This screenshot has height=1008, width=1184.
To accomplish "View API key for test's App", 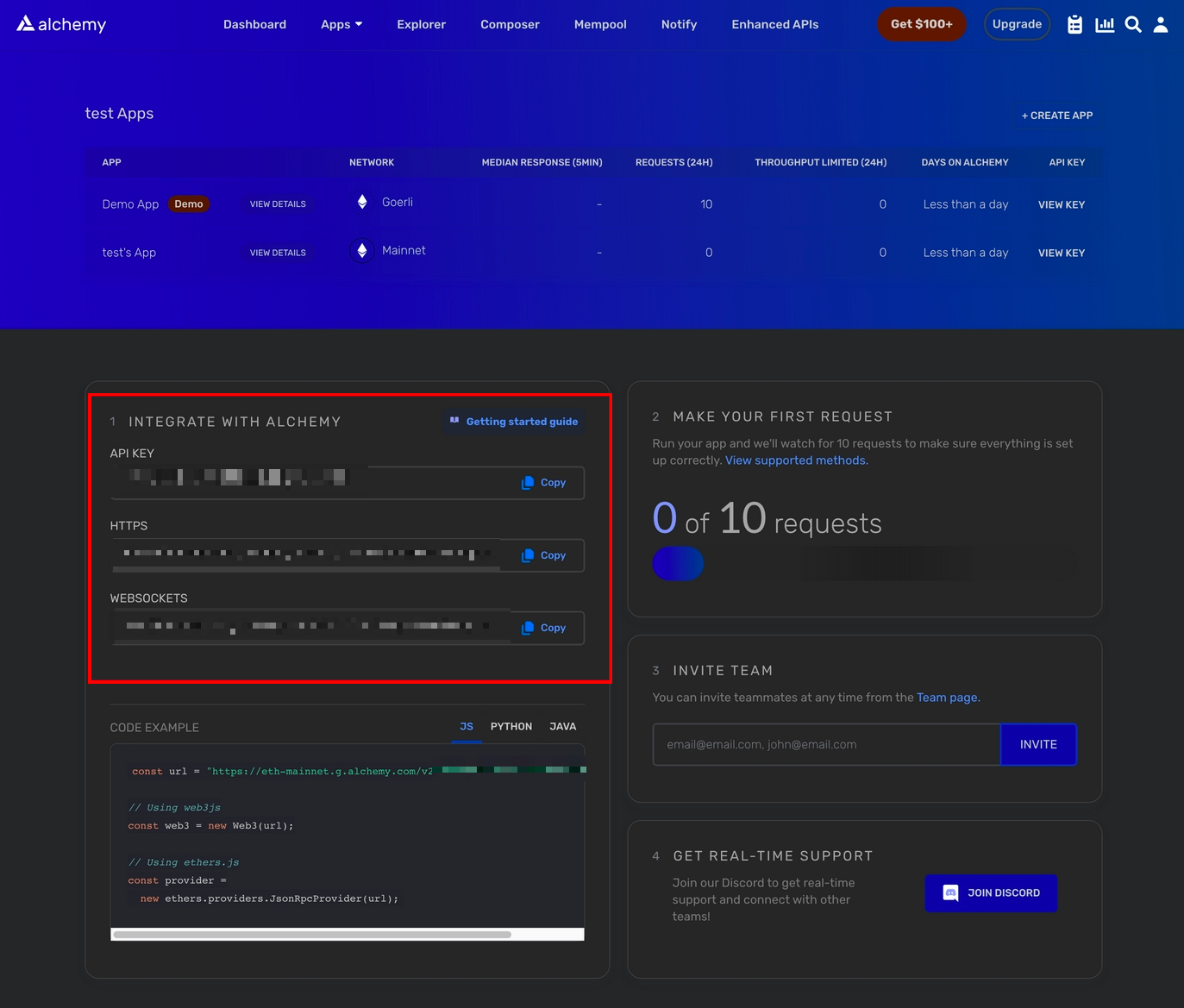I will coord(1062,253).
